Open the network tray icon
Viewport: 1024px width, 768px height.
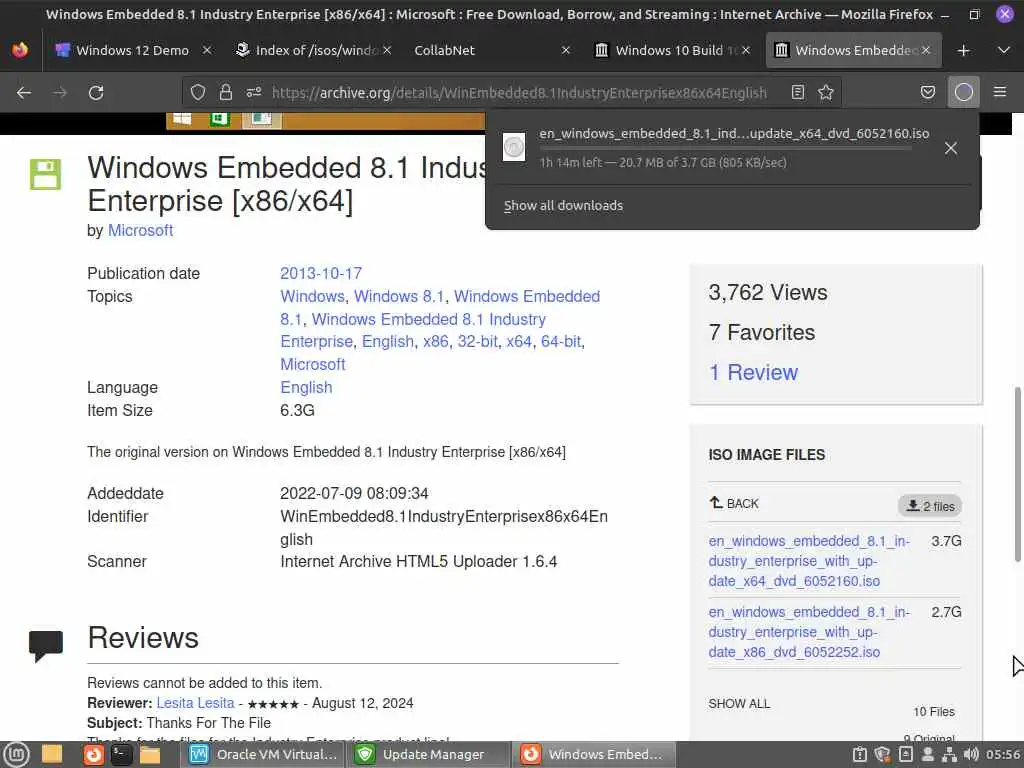point(950,755)
